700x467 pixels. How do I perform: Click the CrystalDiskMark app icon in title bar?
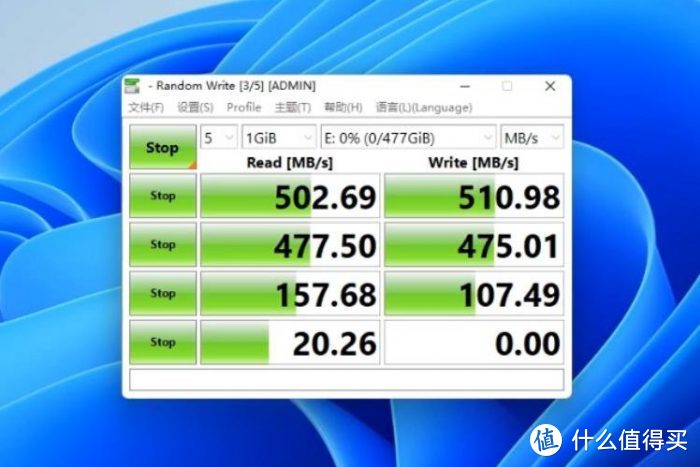(x=132, y=86)
